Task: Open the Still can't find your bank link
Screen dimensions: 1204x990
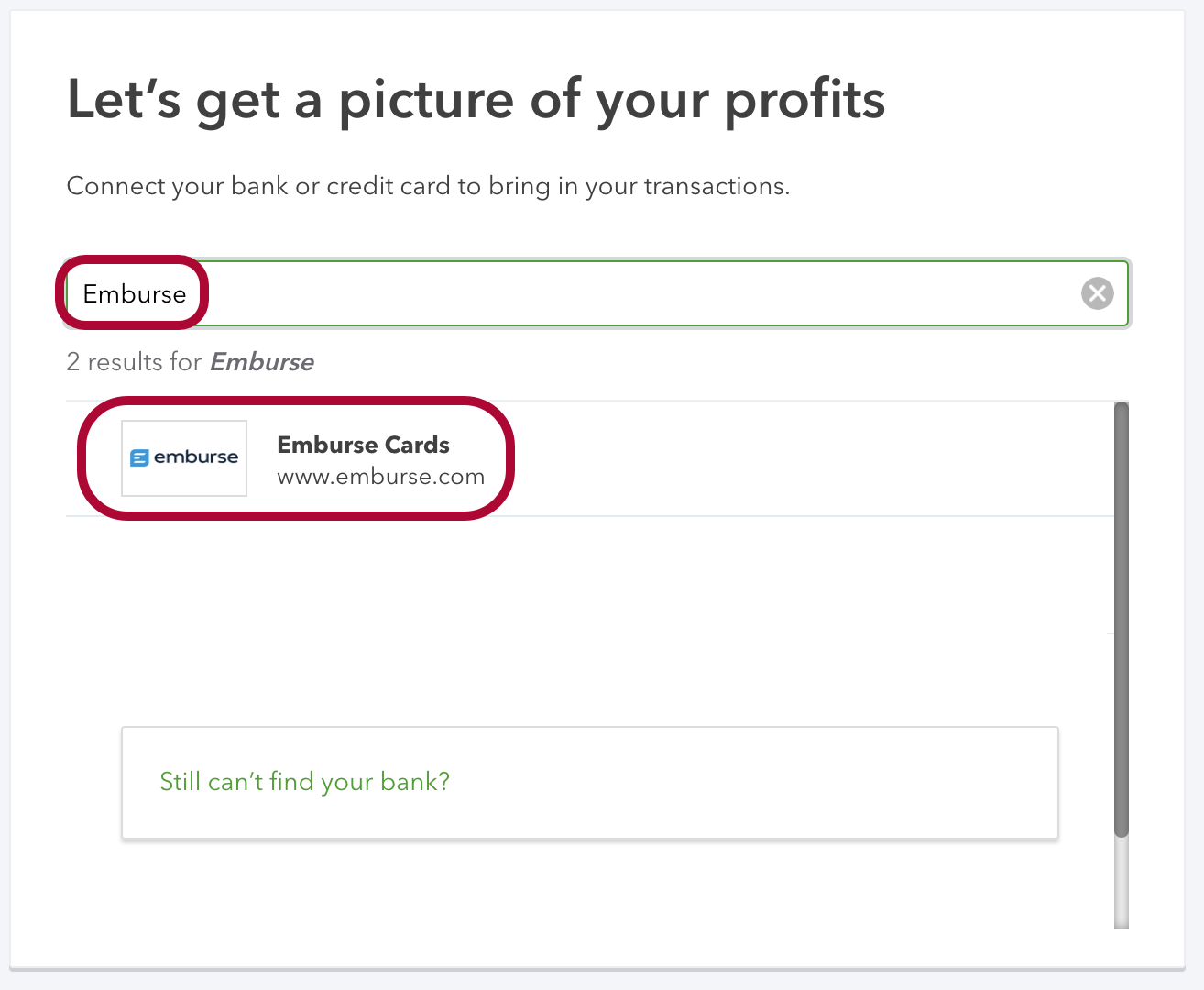Action: click(x=304, y=782)
